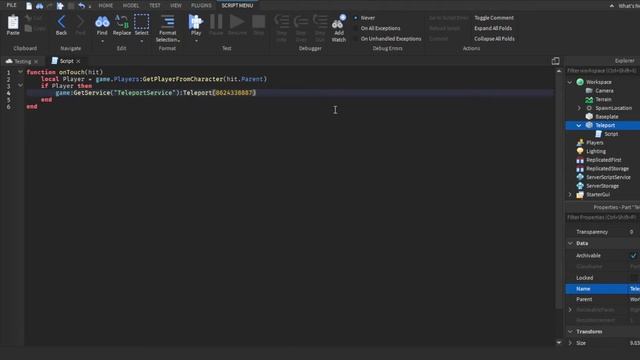The width and height of the screenshot is (640, 360).
Task: Select Baseplate in Explorer
Action: [x=607, y=117]
